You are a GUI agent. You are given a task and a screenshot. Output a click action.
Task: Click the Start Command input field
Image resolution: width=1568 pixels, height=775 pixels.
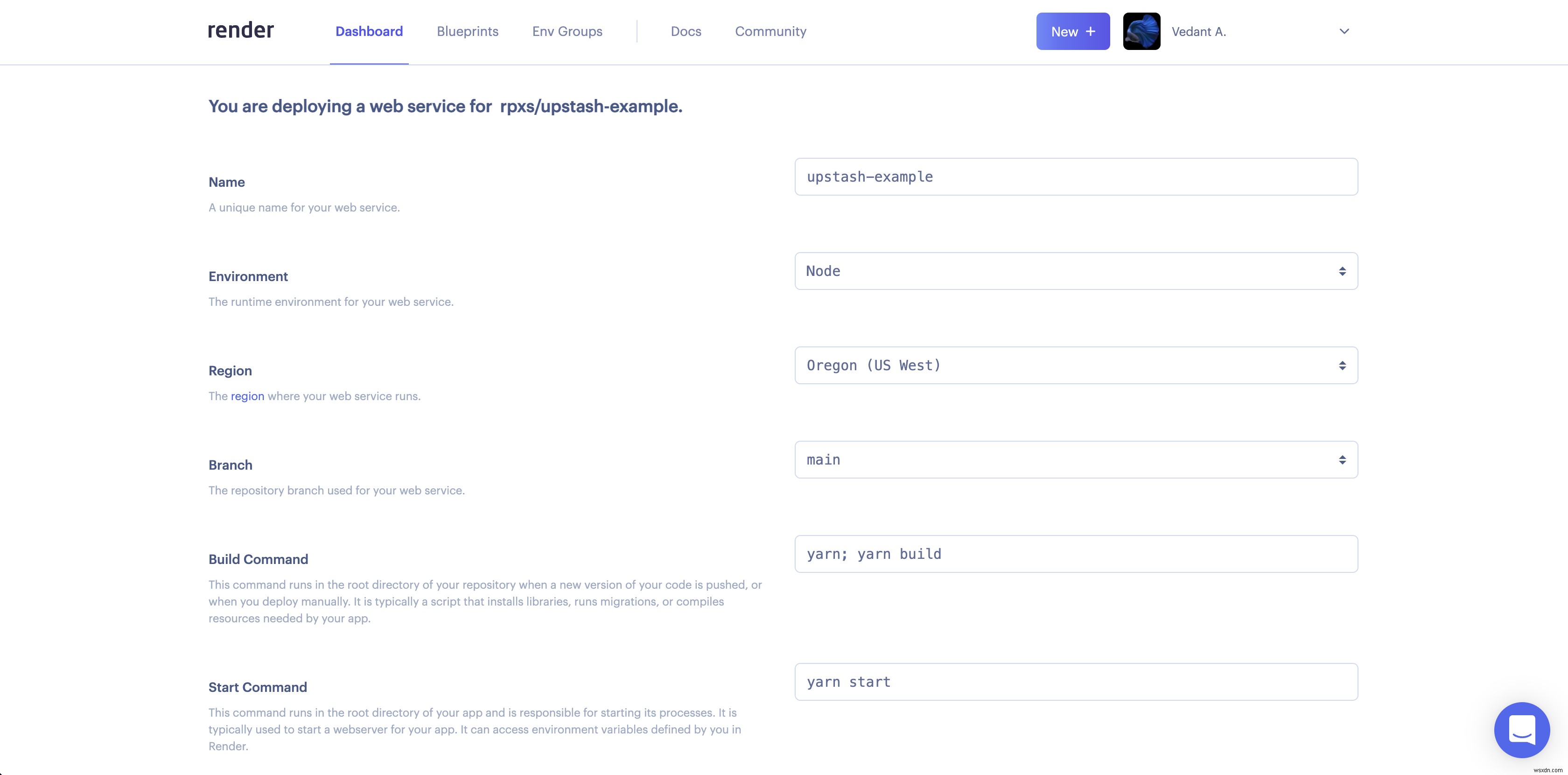[1076, 682]
